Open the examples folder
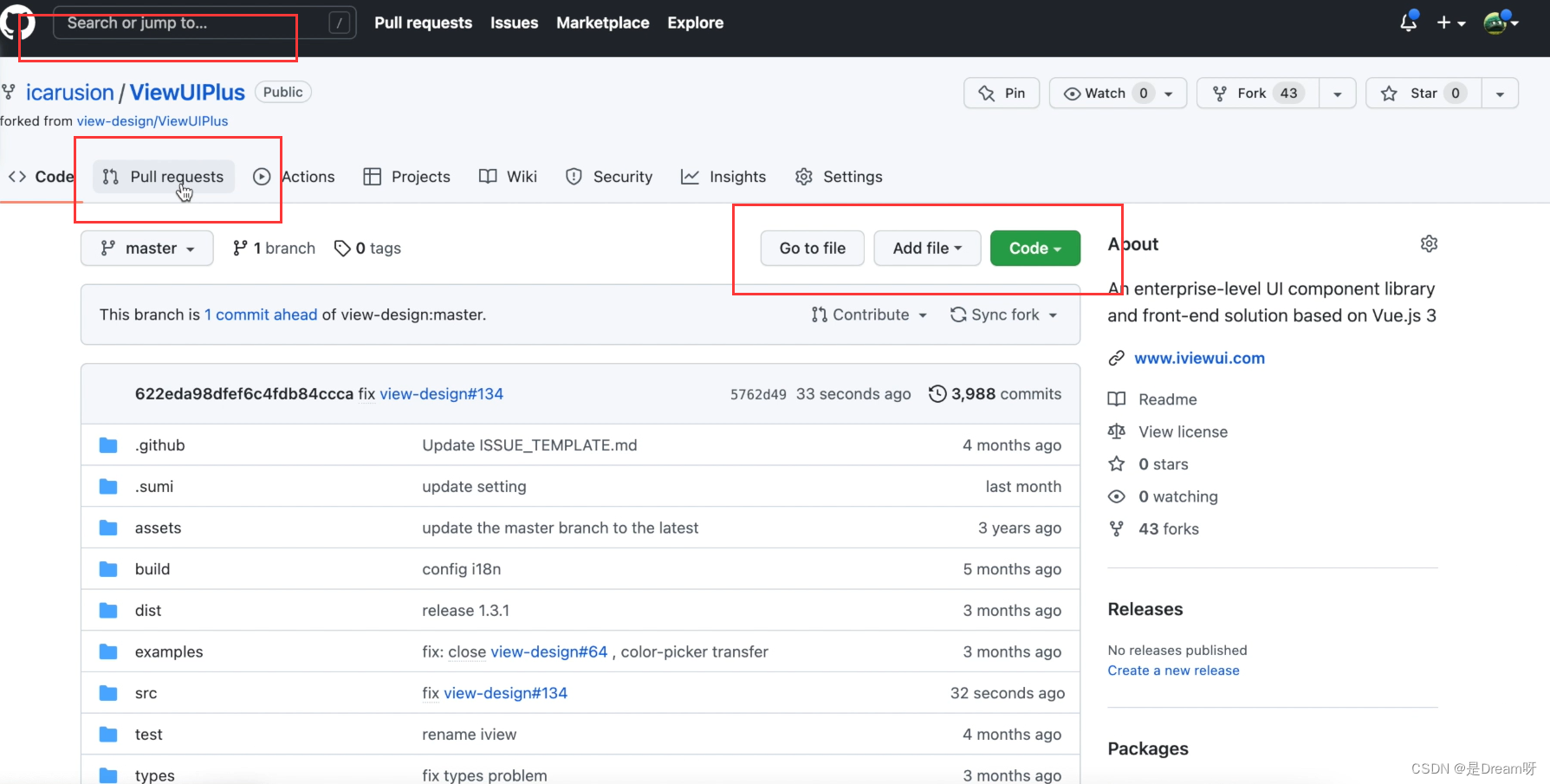Viewport: 1550px width, 784px height. tap(169, 651)
